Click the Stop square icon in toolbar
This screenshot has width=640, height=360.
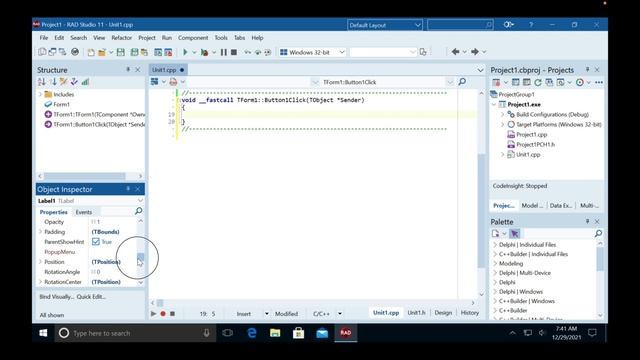(x=234, y=52)
